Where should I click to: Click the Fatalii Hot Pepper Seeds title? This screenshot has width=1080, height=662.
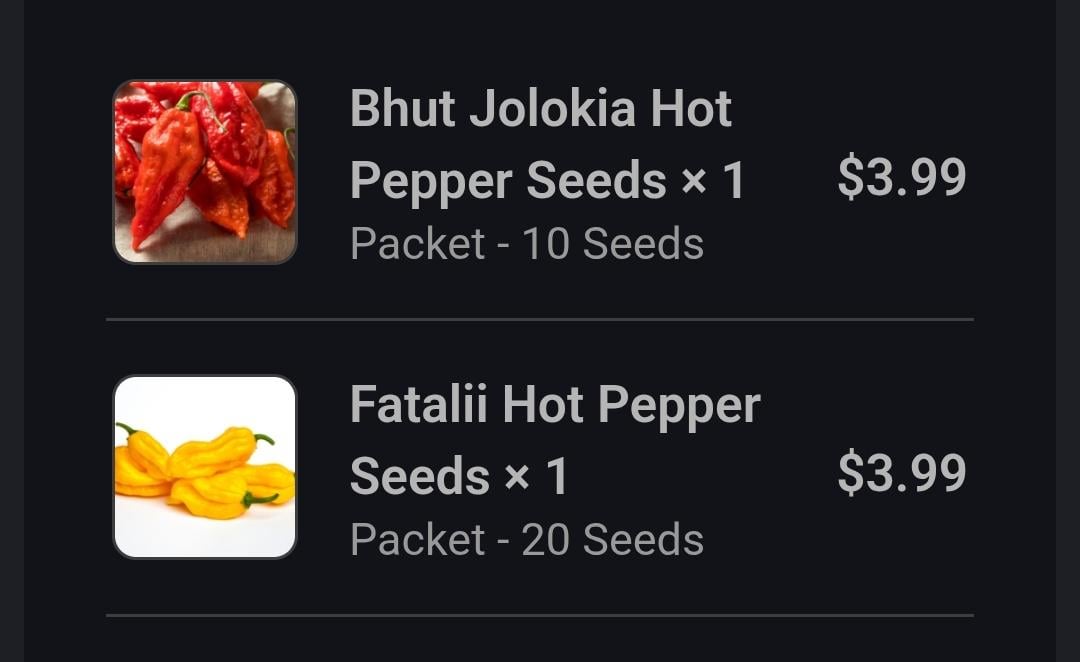[555, 440]
